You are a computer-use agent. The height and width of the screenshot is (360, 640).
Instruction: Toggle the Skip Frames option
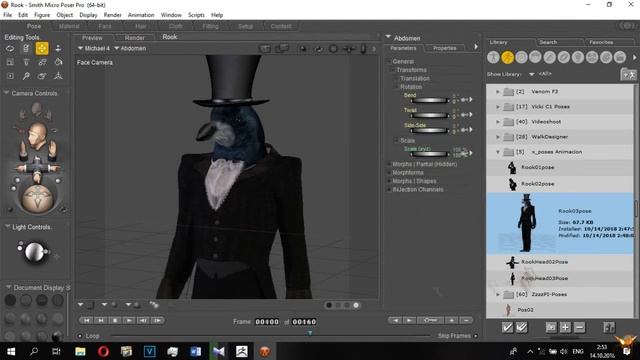coord(476,336)
